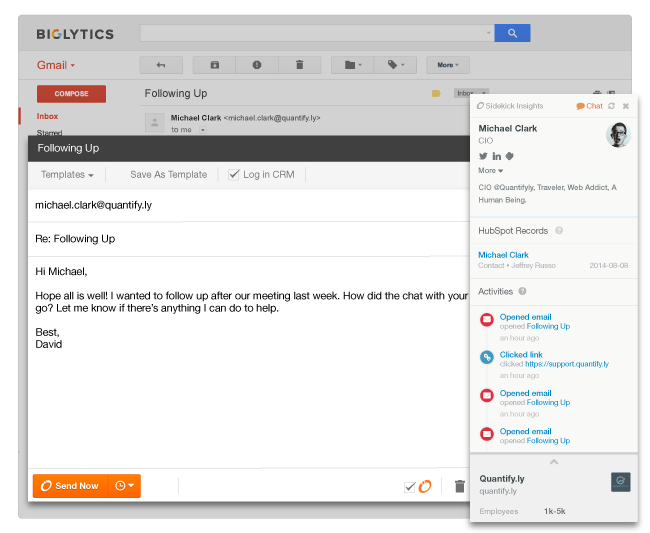The image size is (650, 533).
Task: Open Michael Clark's LinkedIn profile icon
Action: tap(496, 156)
